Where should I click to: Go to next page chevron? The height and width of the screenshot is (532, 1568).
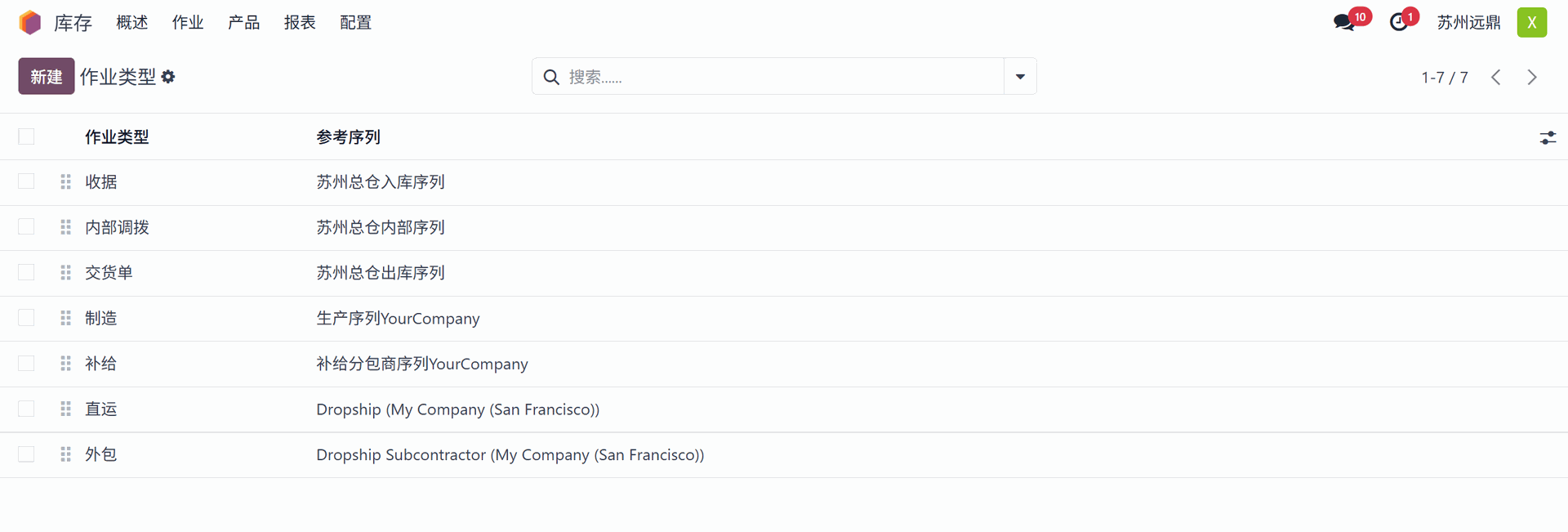1531,77
